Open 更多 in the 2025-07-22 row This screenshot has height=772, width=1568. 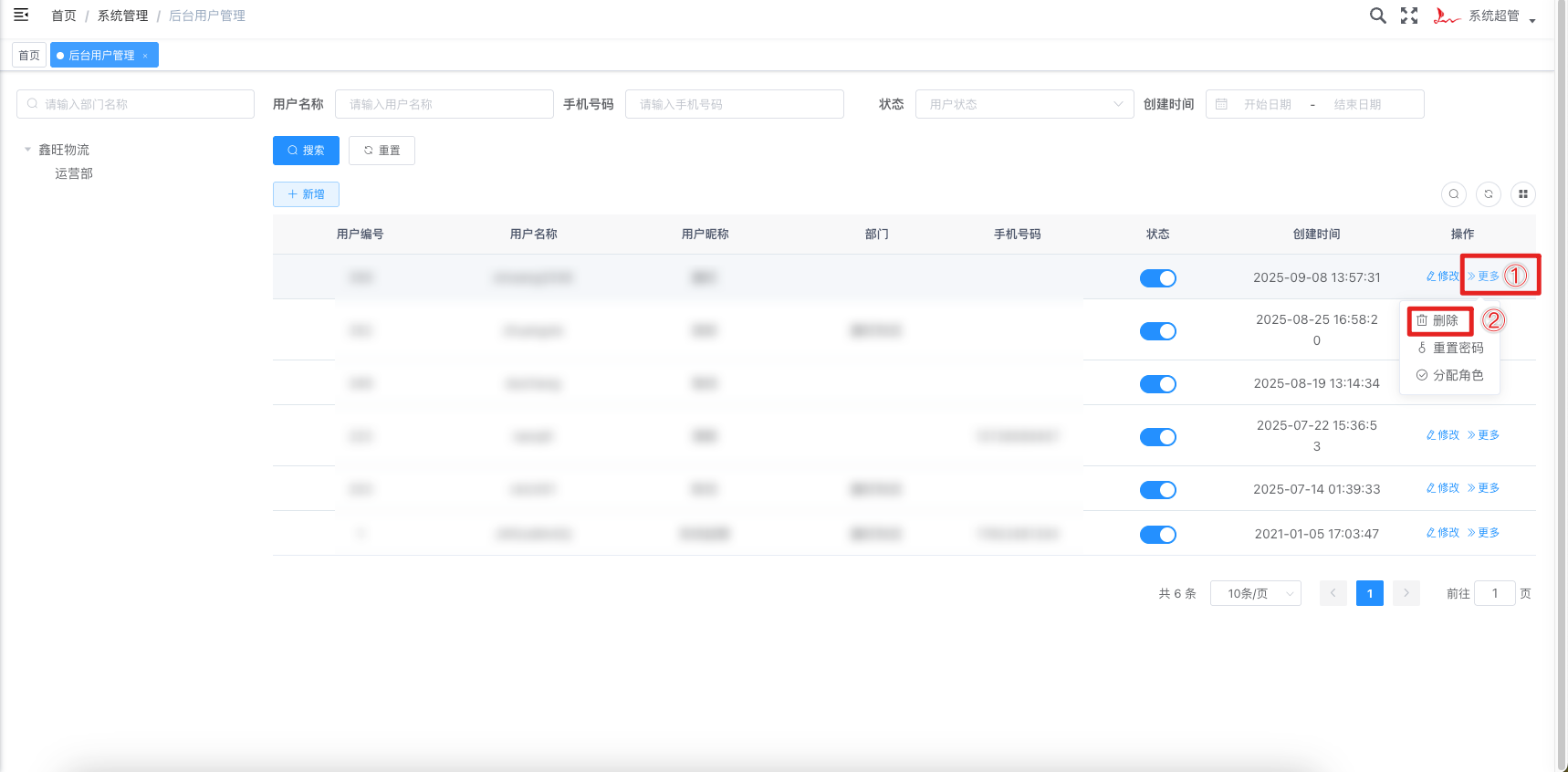[x=1483, y=435]
